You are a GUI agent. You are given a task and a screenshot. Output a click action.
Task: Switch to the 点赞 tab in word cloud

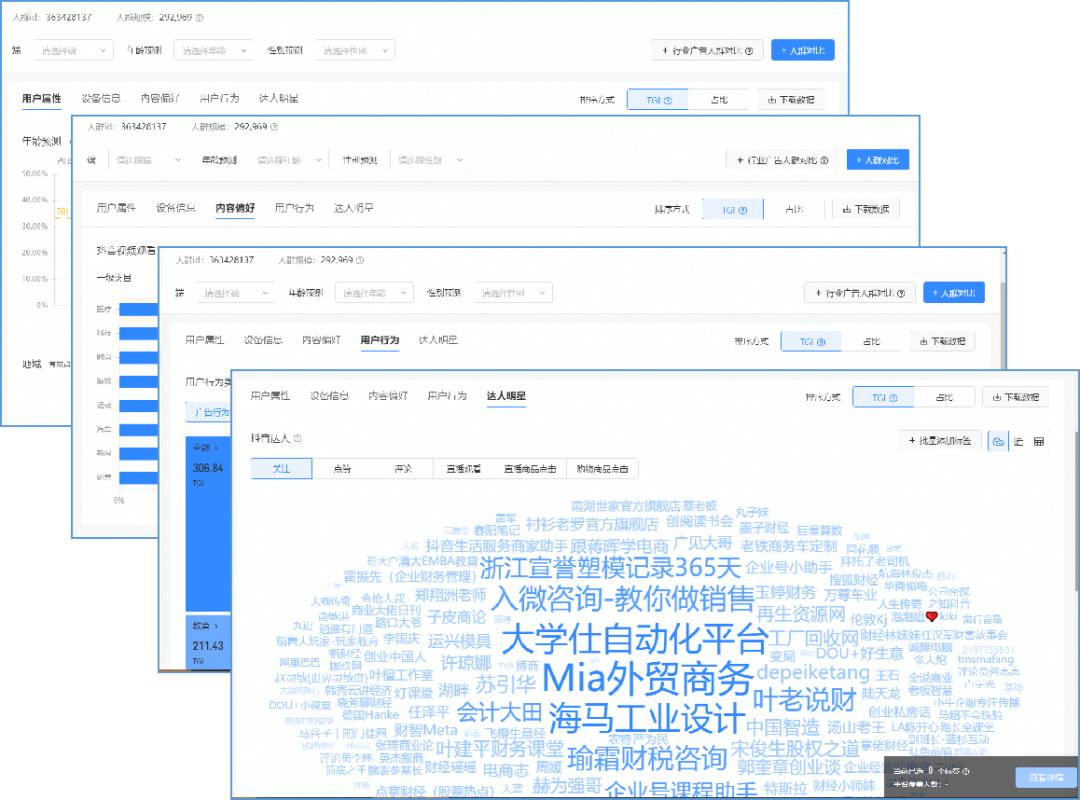coord(341,467)
